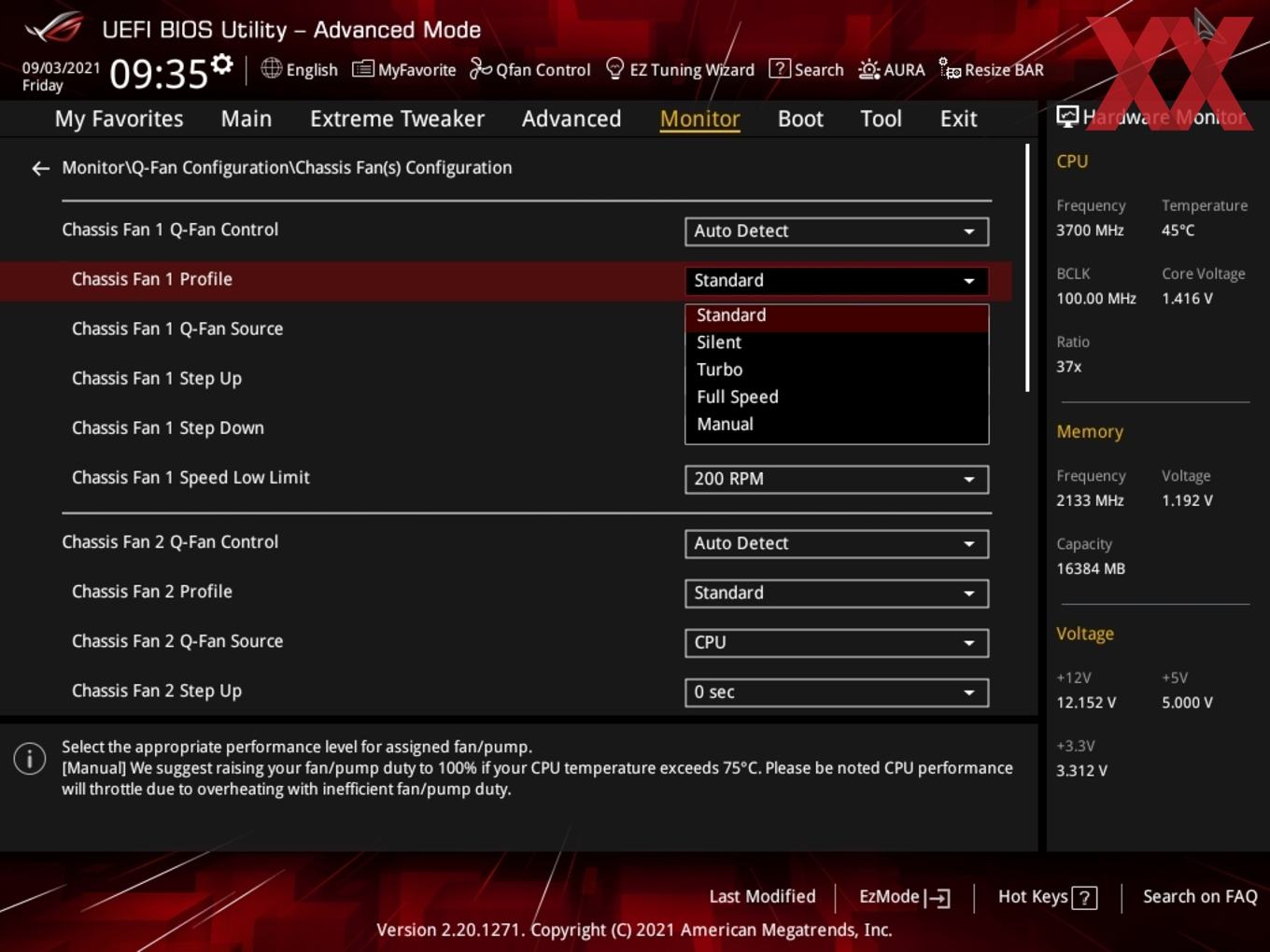Select Chassis Fan 1 Q-Fan Source label

(177, 329)
